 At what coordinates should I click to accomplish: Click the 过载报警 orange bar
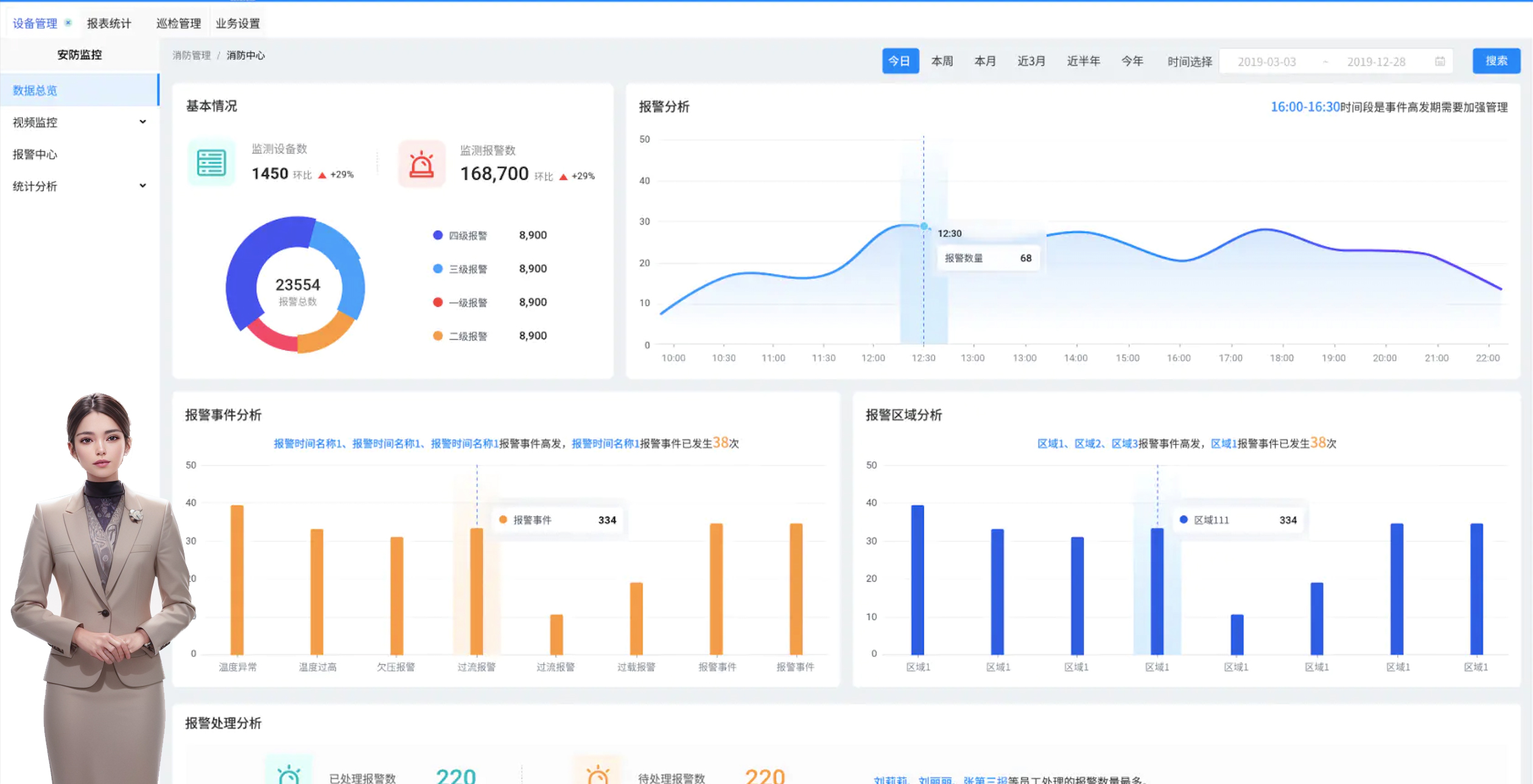(636, 618)
